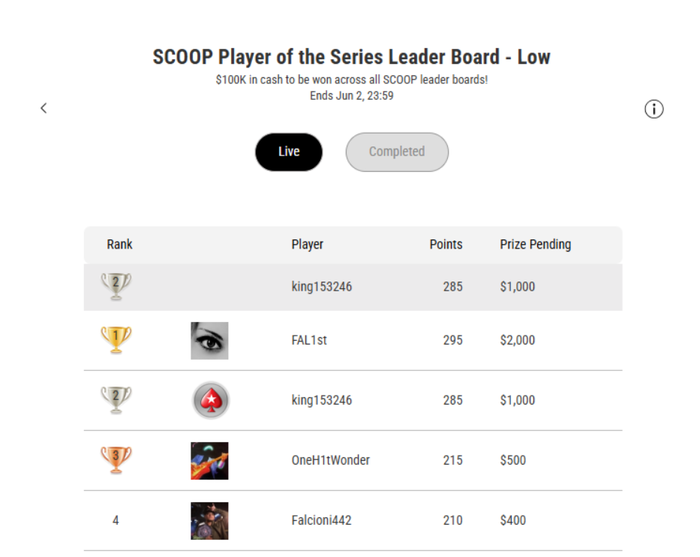
Task: Open FAL1st's eye avatar
Action: (x=209, y=341)
